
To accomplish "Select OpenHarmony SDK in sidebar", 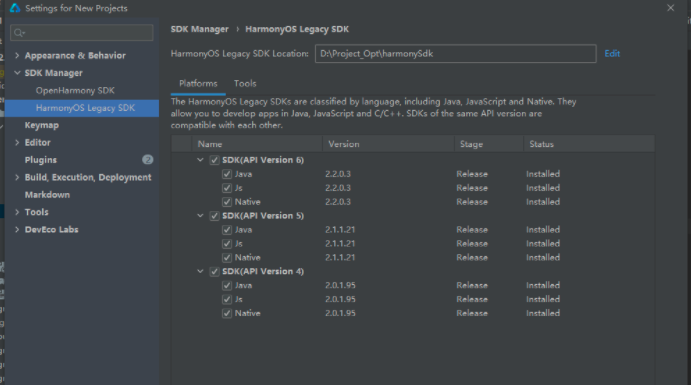I will point(75,91).
